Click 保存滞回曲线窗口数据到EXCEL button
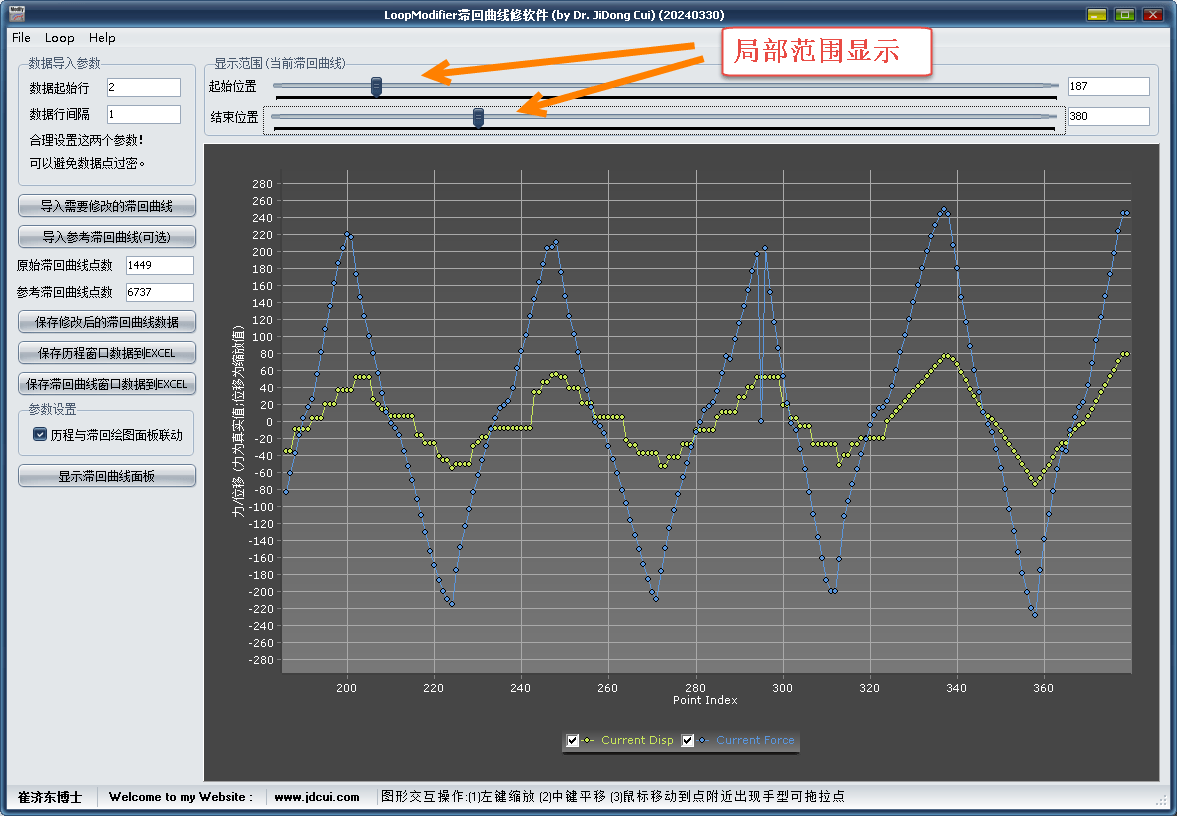Viewport: 1177px width, 816px height. [107, 384]
